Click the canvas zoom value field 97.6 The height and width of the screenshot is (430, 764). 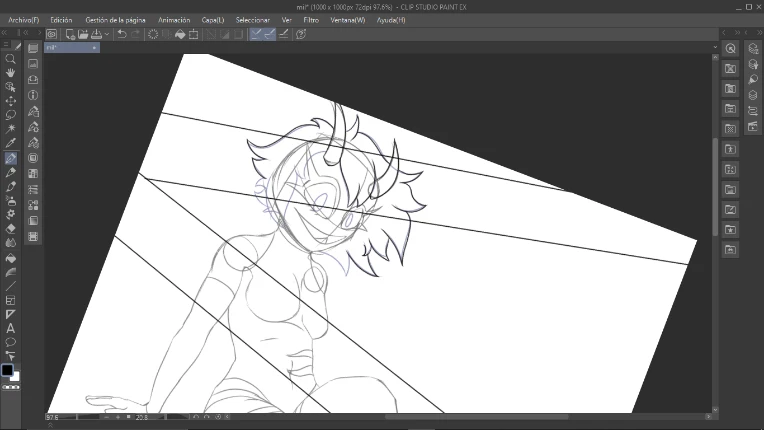(x=52, y=417)
